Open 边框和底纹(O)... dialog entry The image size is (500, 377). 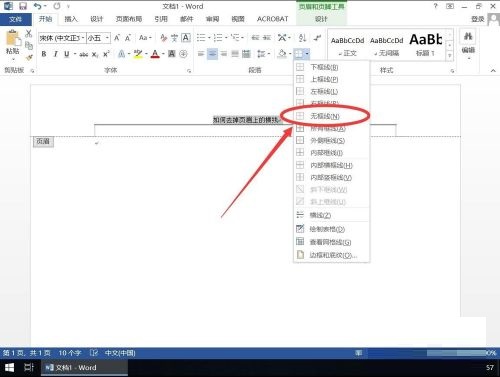pos(331,255)
